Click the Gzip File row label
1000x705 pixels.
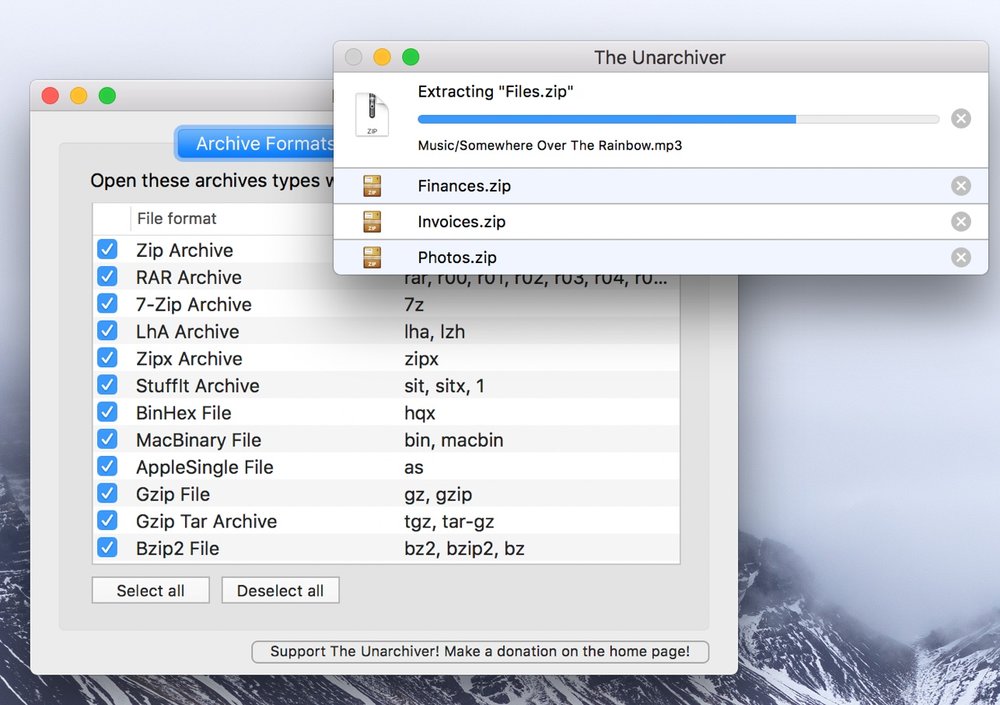tap(173, 494)
